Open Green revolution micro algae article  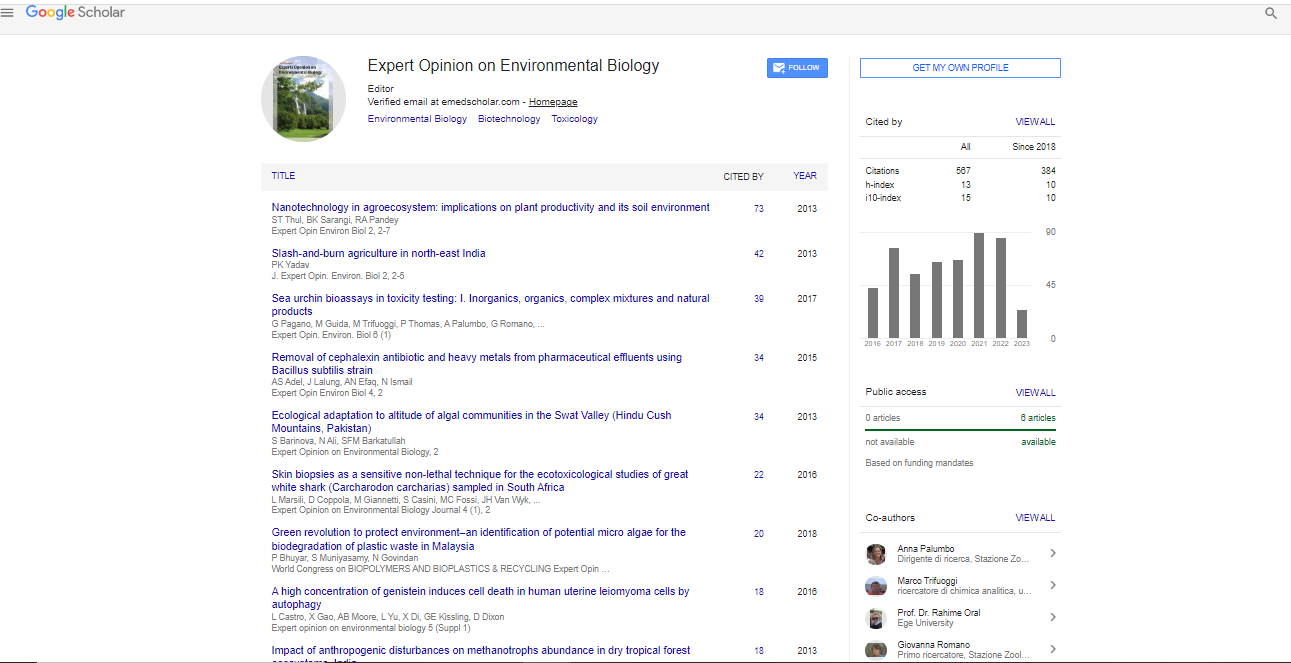click(479, 540)
